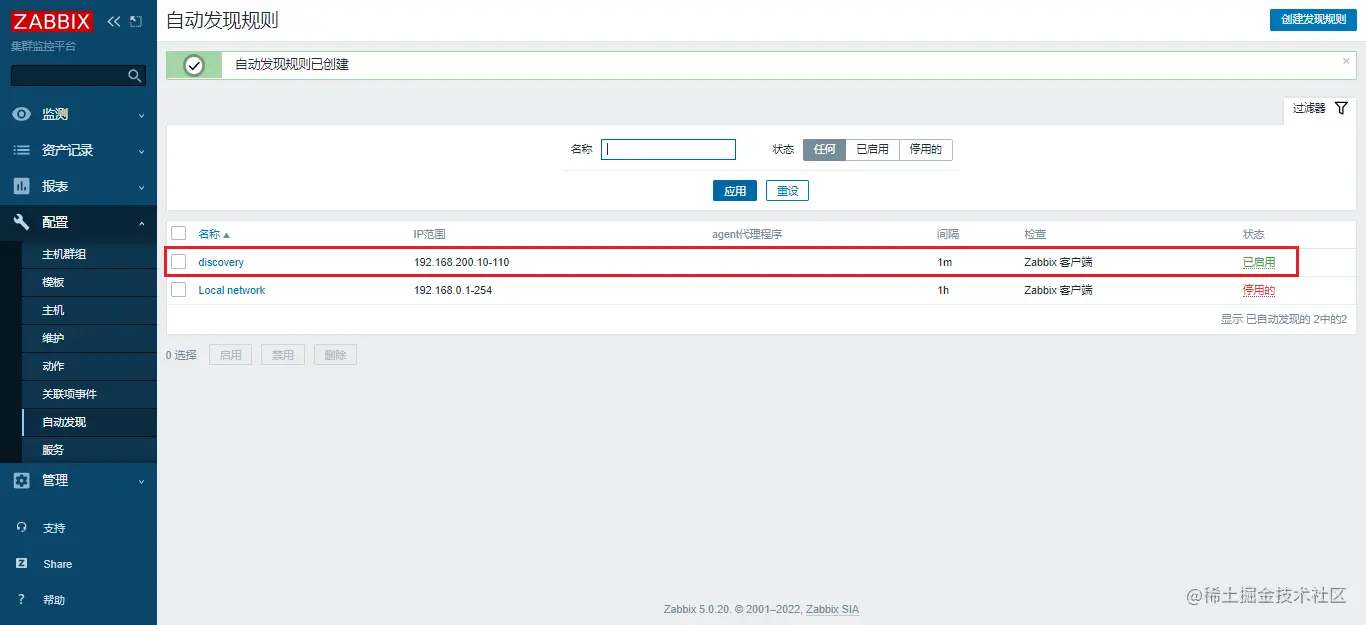This screenshot has width=1366, height=625.
Task: Select the 已启用 status filter
Action: pyautogui.click(x=873, y=149)
